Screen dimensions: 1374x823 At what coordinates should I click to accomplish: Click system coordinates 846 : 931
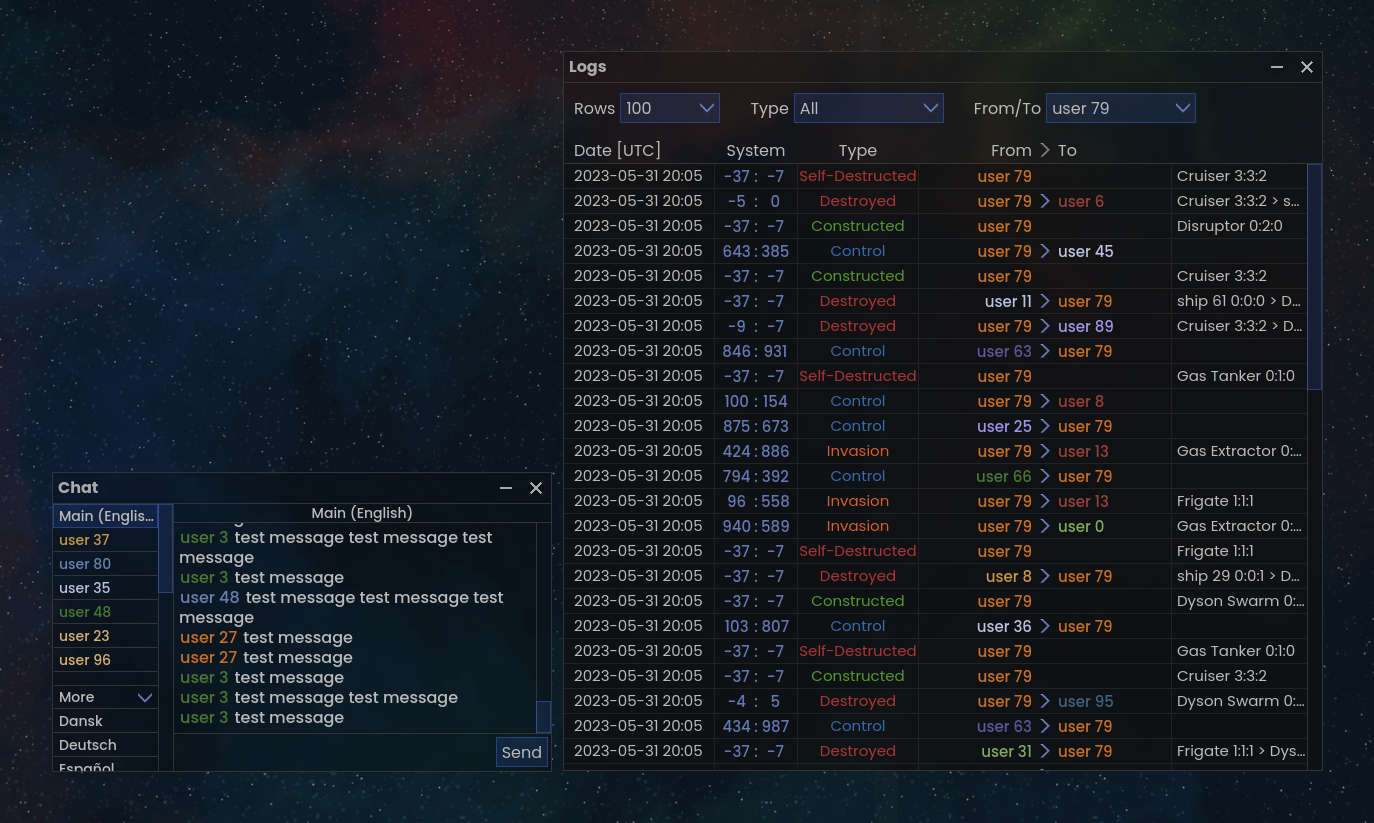756,351
